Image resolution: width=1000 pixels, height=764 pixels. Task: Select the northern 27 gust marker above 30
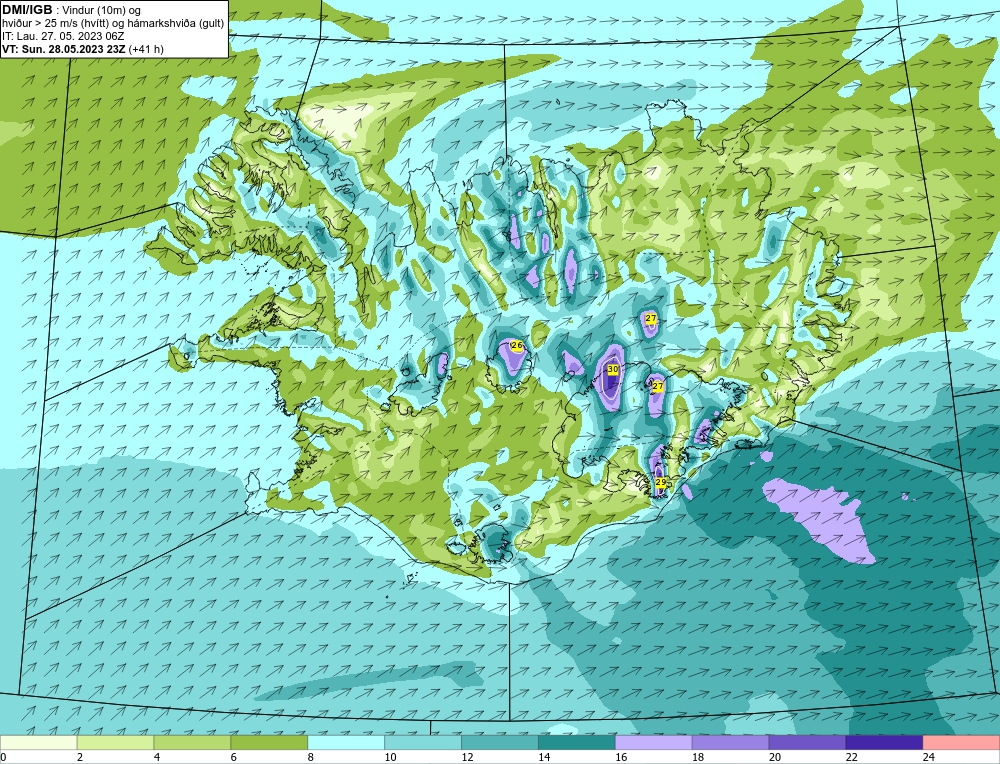[x=651, y=318]
